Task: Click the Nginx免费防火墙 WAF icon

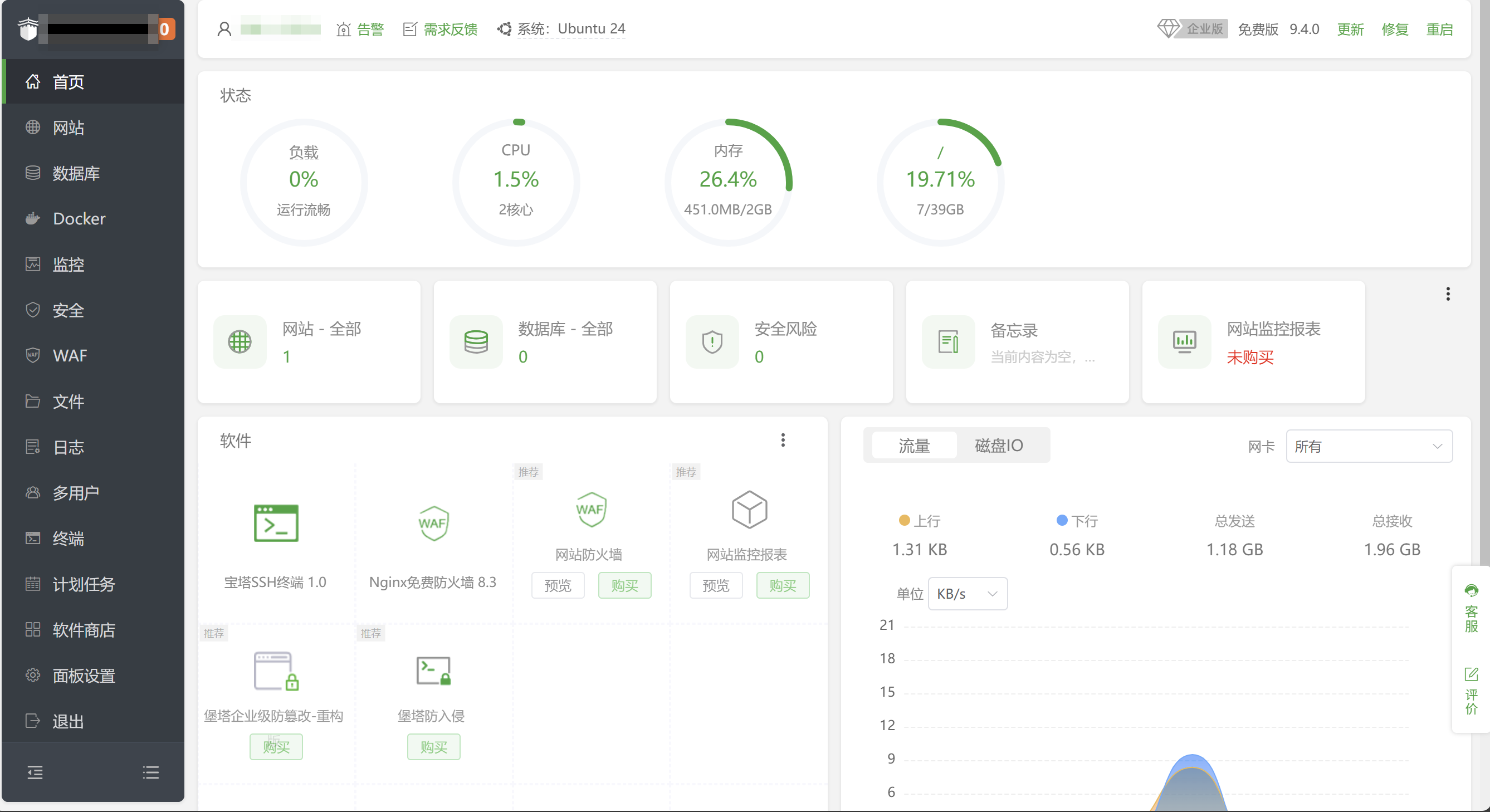Action: 433,523
